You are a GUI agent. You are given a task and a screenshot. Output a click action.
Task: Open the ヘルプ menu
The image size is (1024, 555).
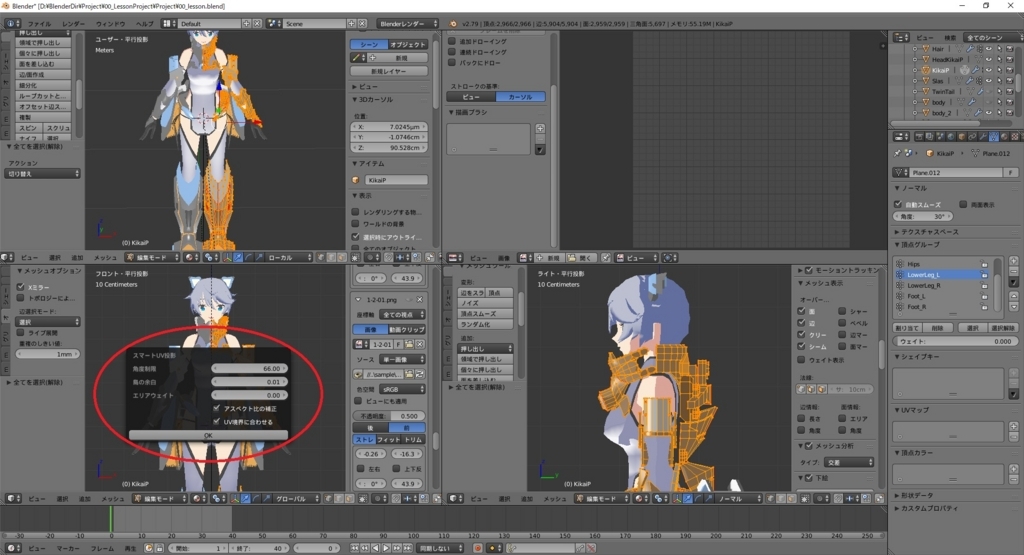click(144, 24)
